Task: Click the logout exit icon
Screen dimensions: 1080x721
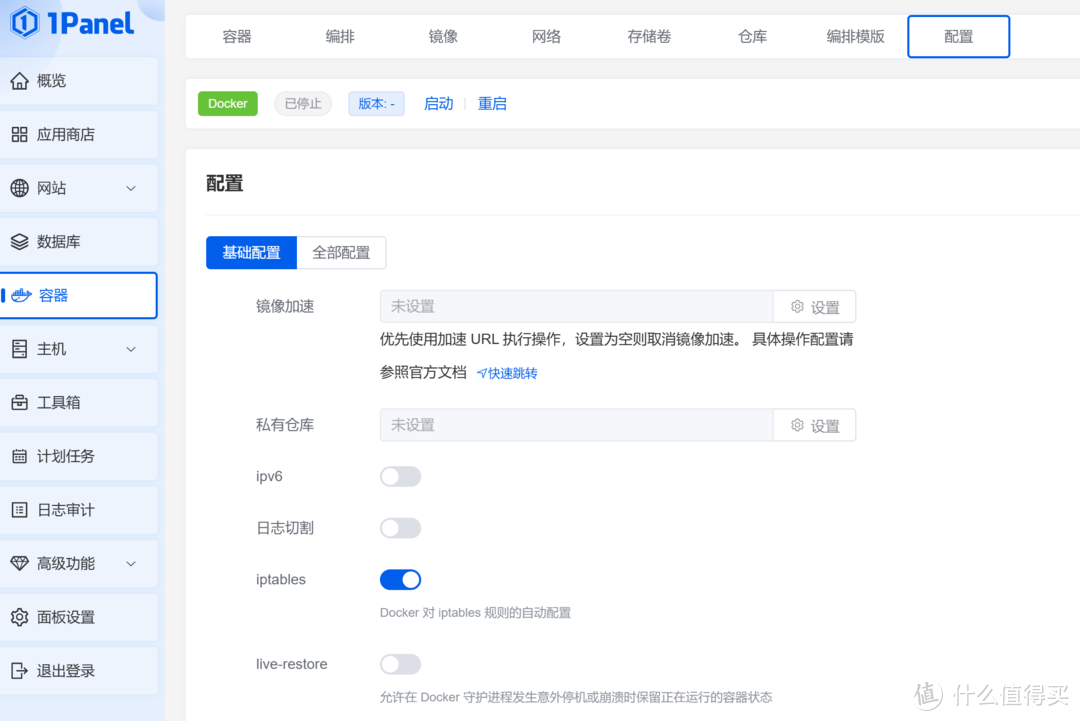Action: 19,671
